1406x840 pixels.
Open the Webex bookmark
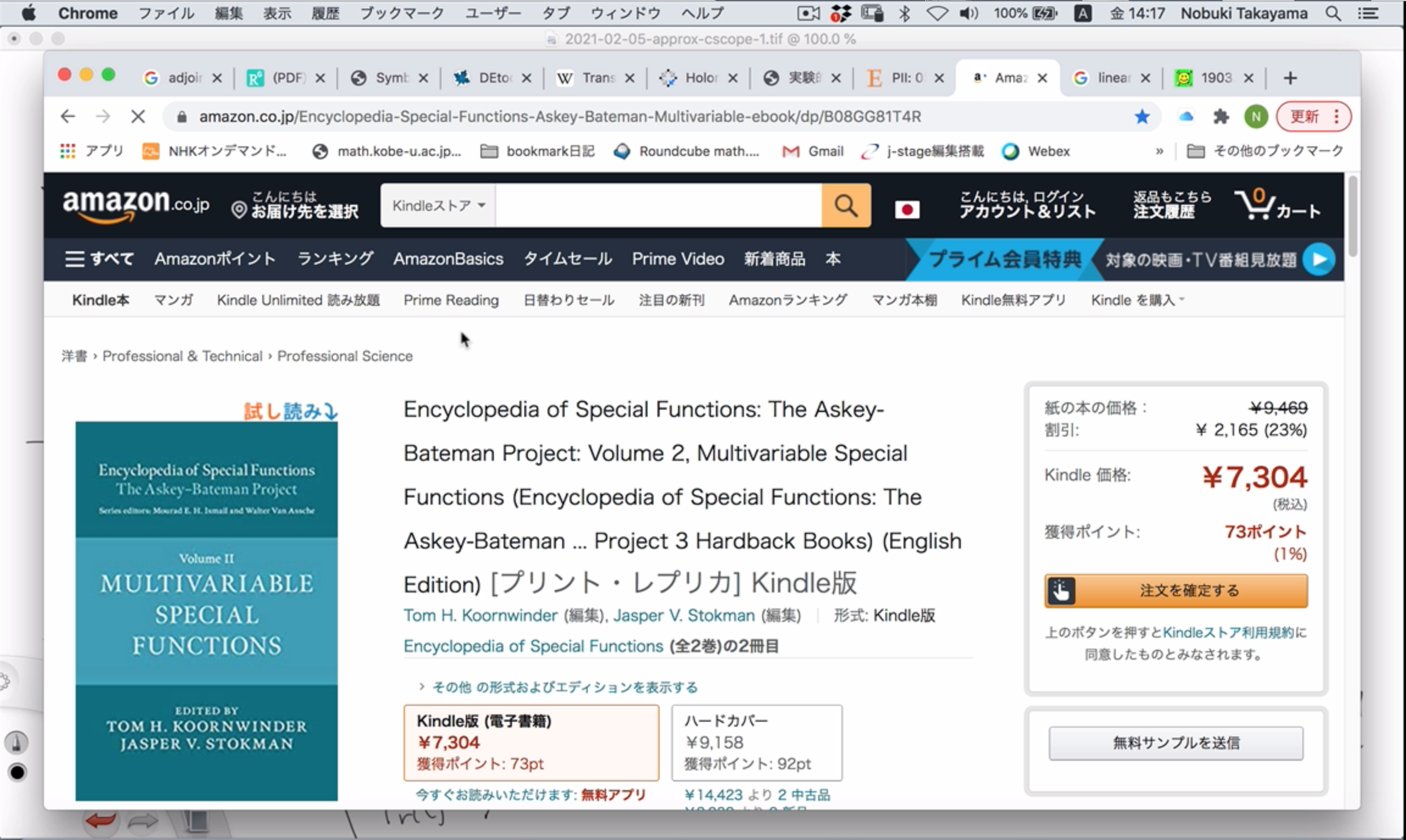pos(1036,151)
